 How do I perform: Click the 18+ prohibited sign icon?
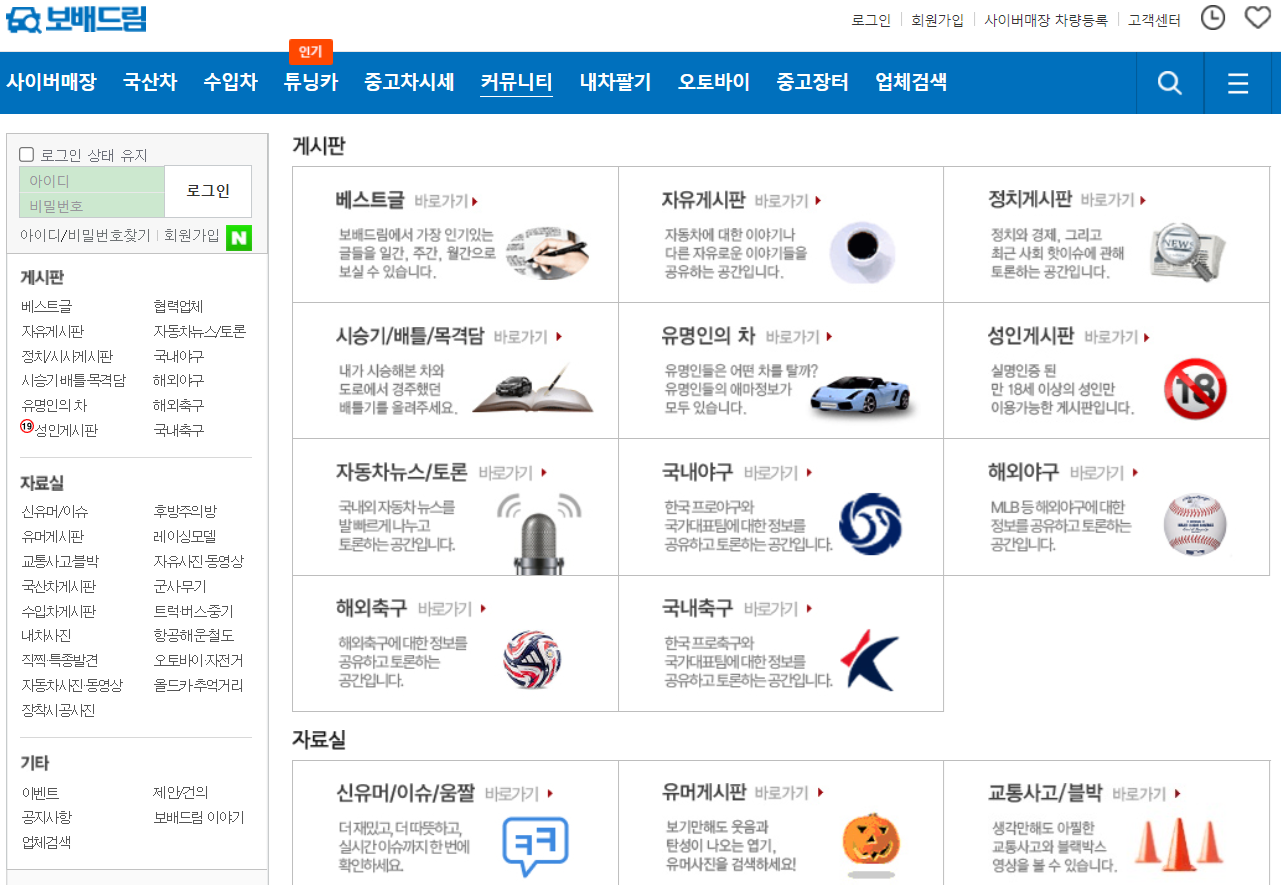[x=1195, y=389]
